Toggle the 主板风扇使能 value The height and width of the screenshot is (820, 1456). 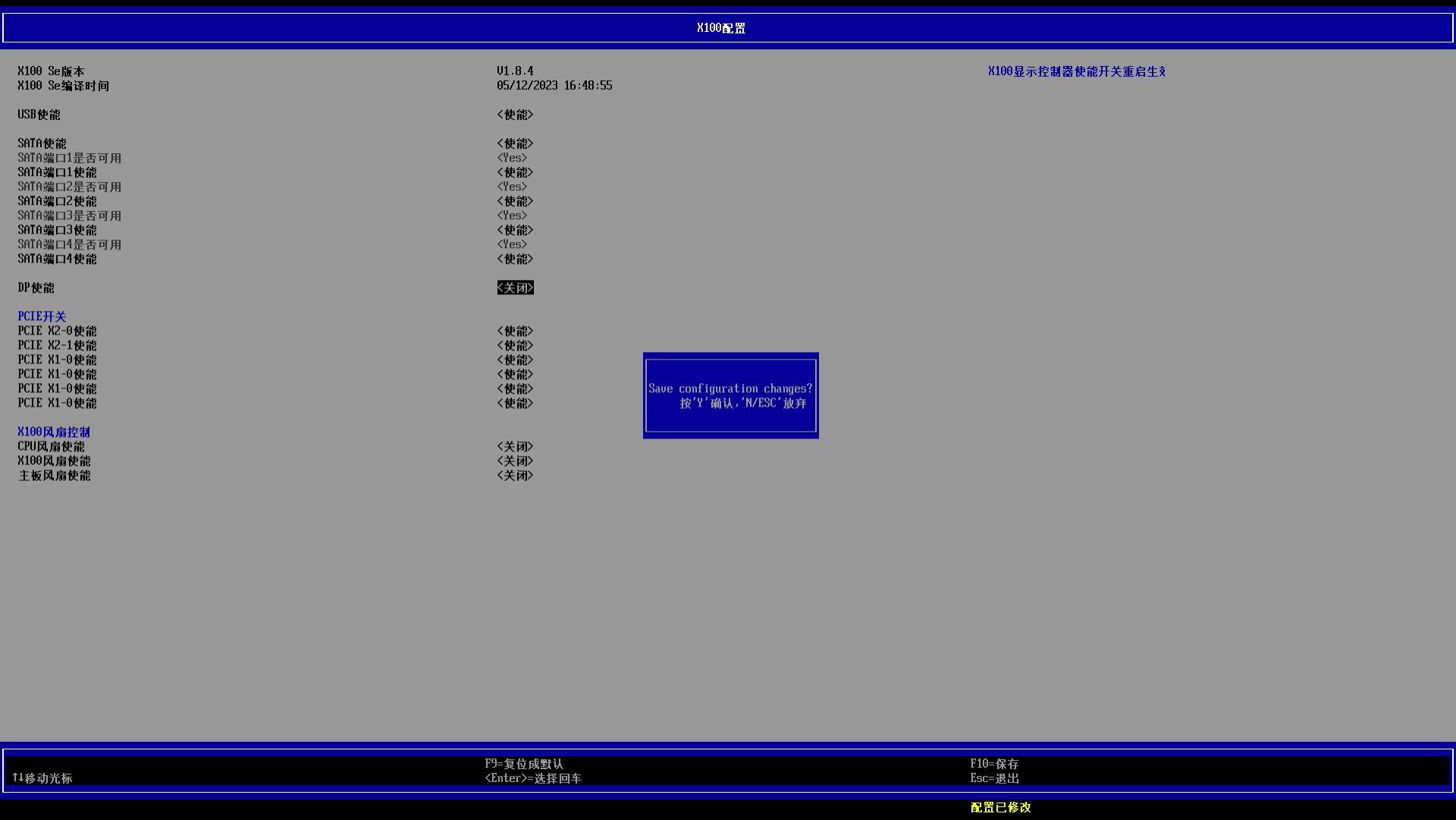(x=515, y=476)
